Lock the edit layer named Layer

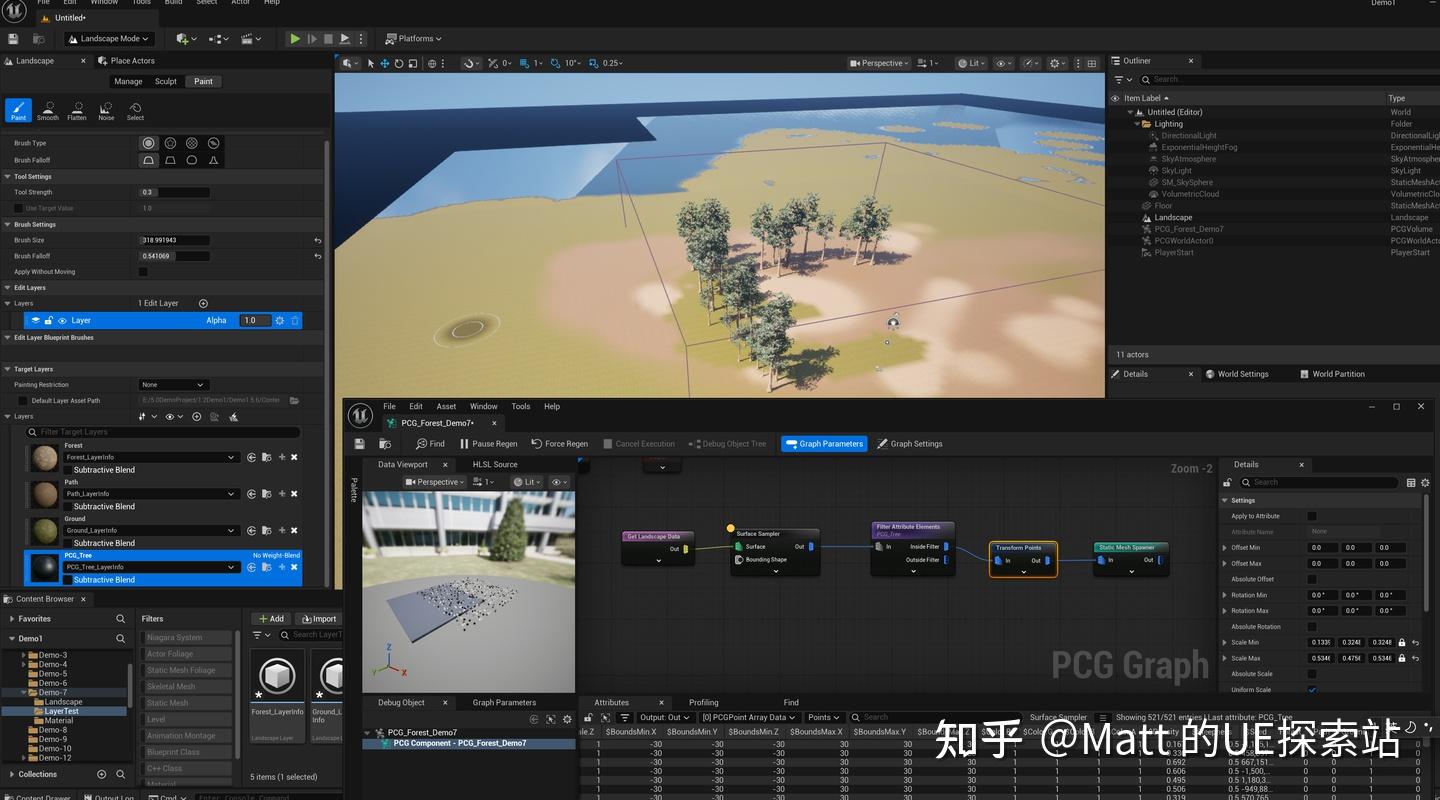pyautogui.click(x=48, y=321)
